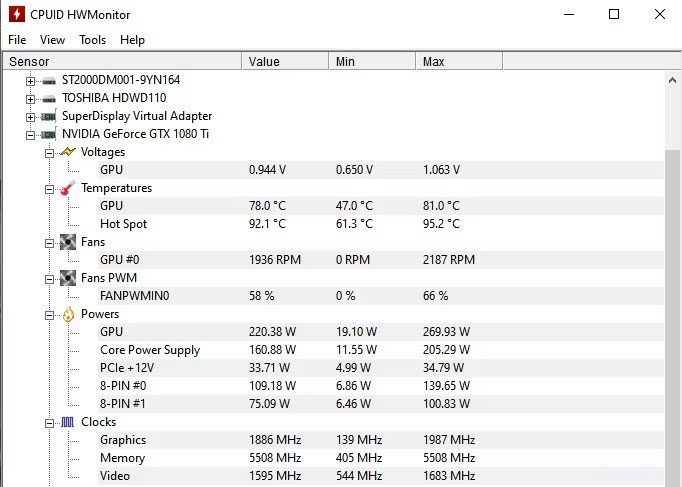Click the 220.38 W GPU power value
This screenshot has height=487, width=682.
pyautogui.click(x=272, y=332)
